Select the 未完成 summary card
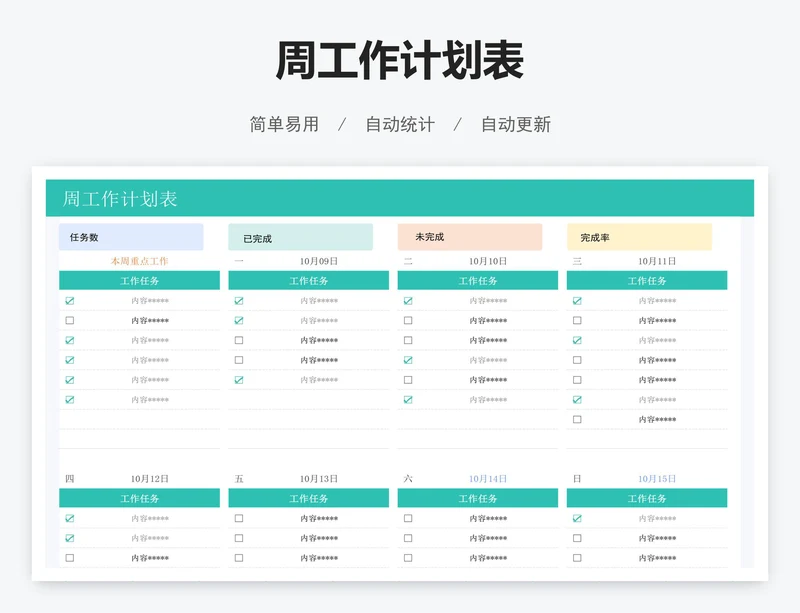Image resolution: width=800 pixels, height=613 pixels. 470,237
